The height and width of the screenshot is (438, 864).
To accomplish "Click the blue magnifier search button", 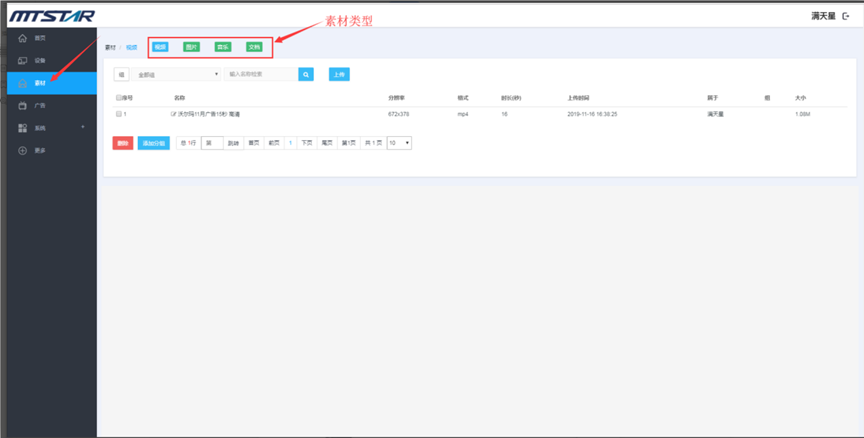I will (306, 74).
